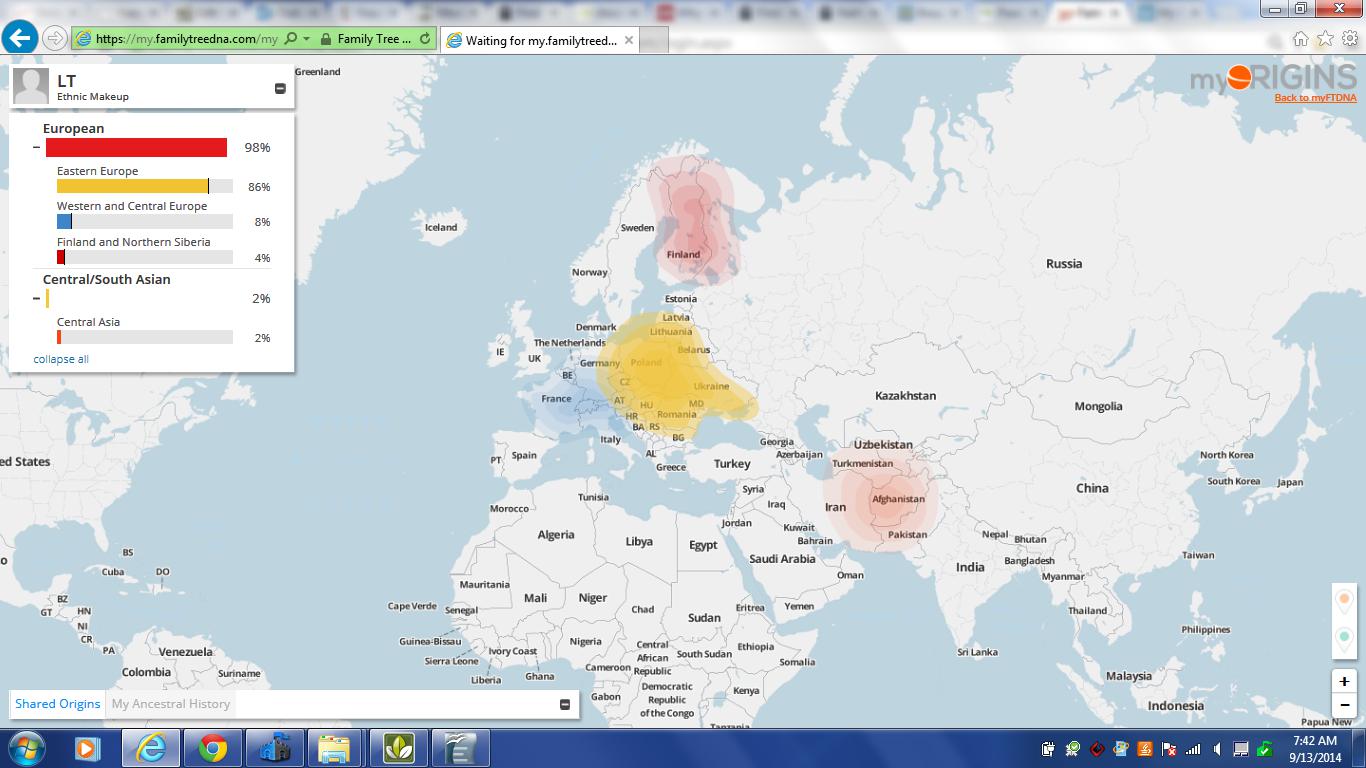The width and height of the screenshot is (1366, 768).
Task: Click the myOrigins logo
Action: click(x=1273, y=78)
